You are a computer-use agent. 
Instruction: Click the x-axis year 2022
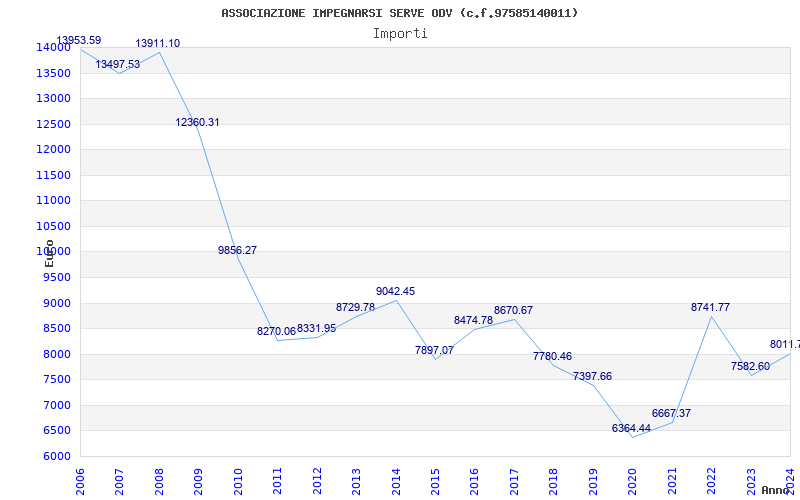[712, 482]
